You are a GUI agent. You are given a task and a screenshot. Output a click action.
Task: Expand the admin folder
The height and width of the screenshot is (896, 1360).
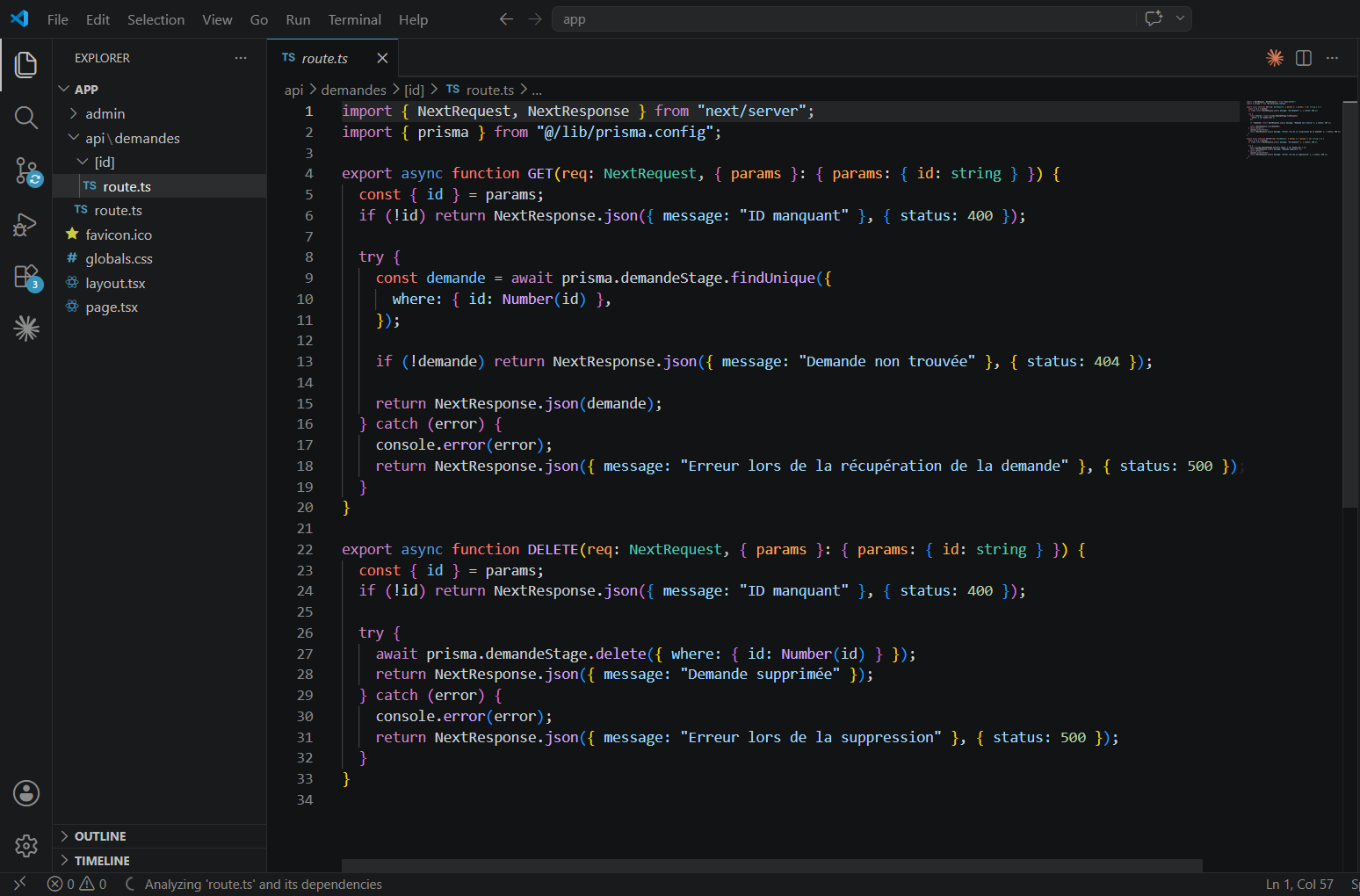click(158, 113)
